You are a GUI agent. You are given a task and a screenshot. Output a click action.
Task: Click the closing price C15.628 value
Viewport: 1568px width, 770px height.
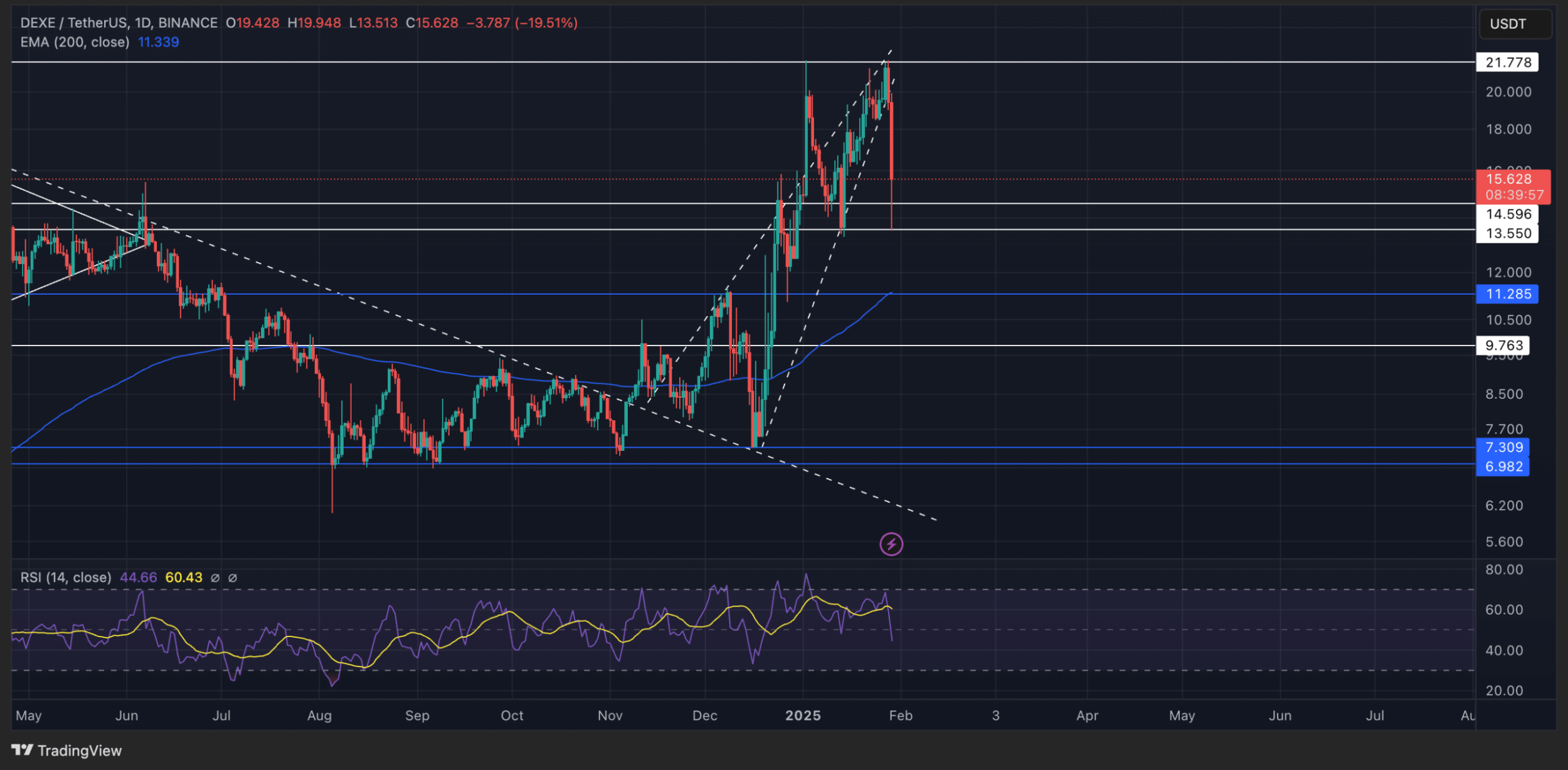(432, 23)
